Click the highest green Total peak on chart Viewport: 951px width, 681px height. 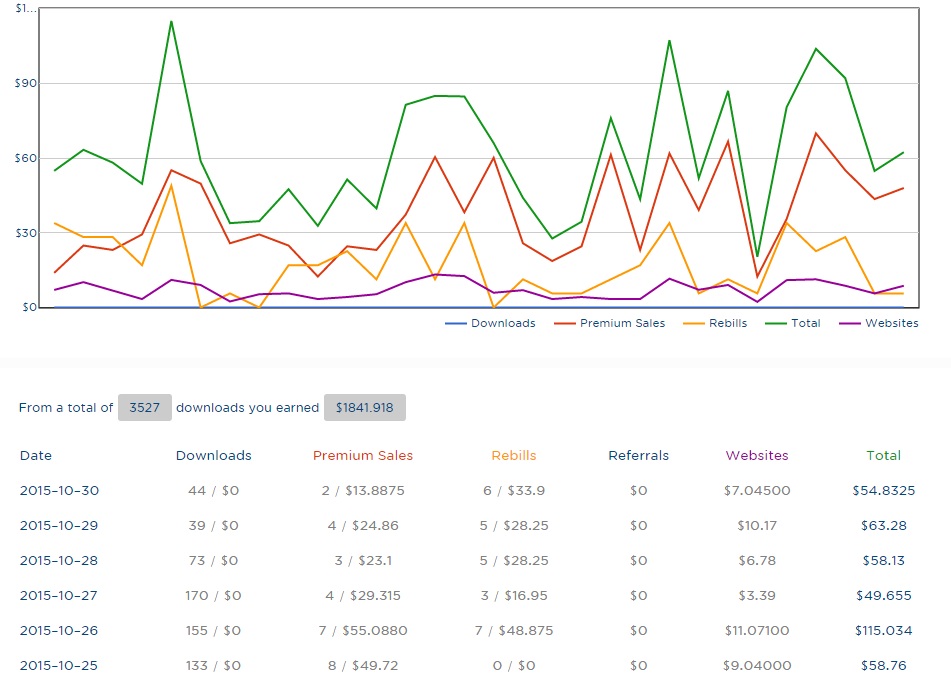[x=171, y=21]
